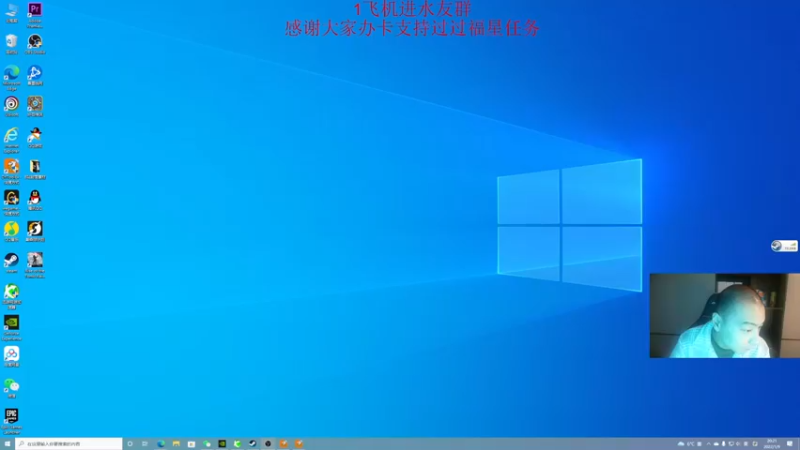
Task: Open the Microsoft Edge desktop shortcut
Action: [11, 78]
